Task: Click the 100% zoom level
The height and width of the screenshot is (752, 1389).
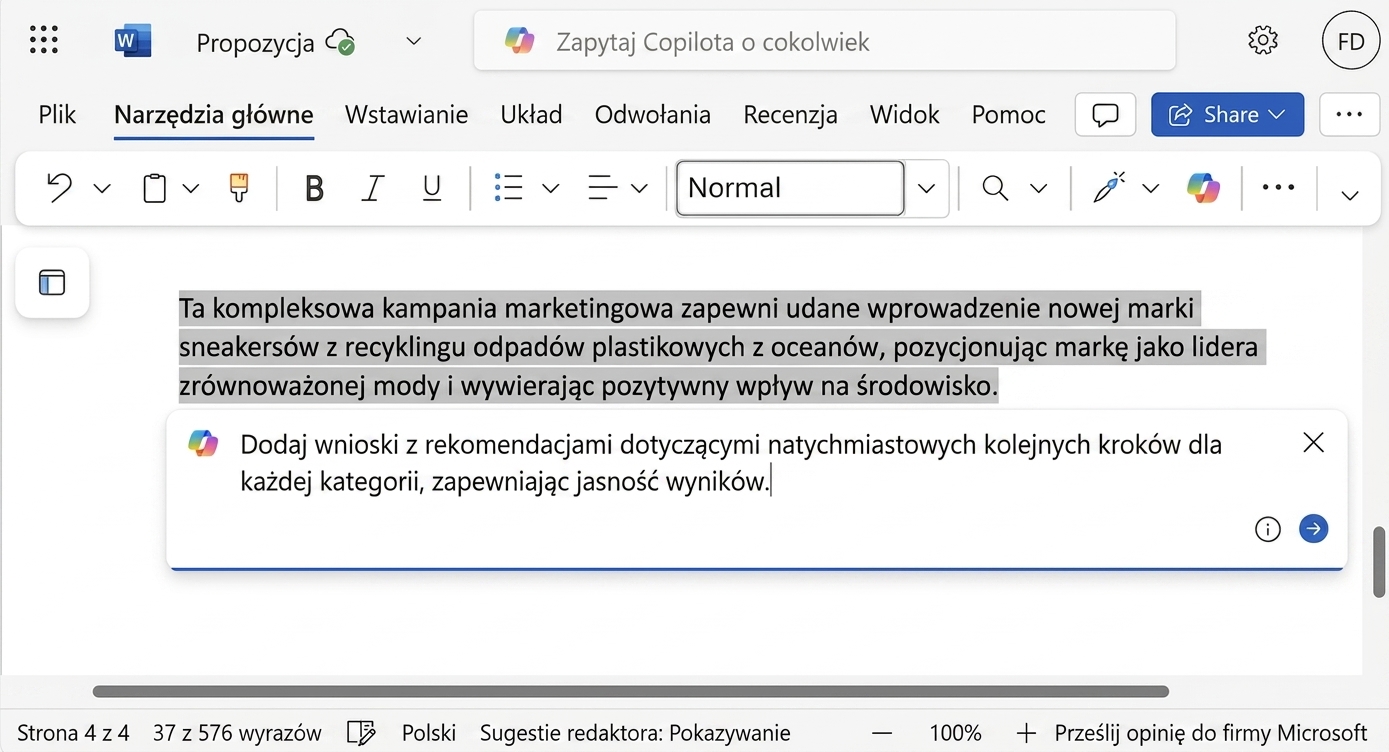Action: 955,733
